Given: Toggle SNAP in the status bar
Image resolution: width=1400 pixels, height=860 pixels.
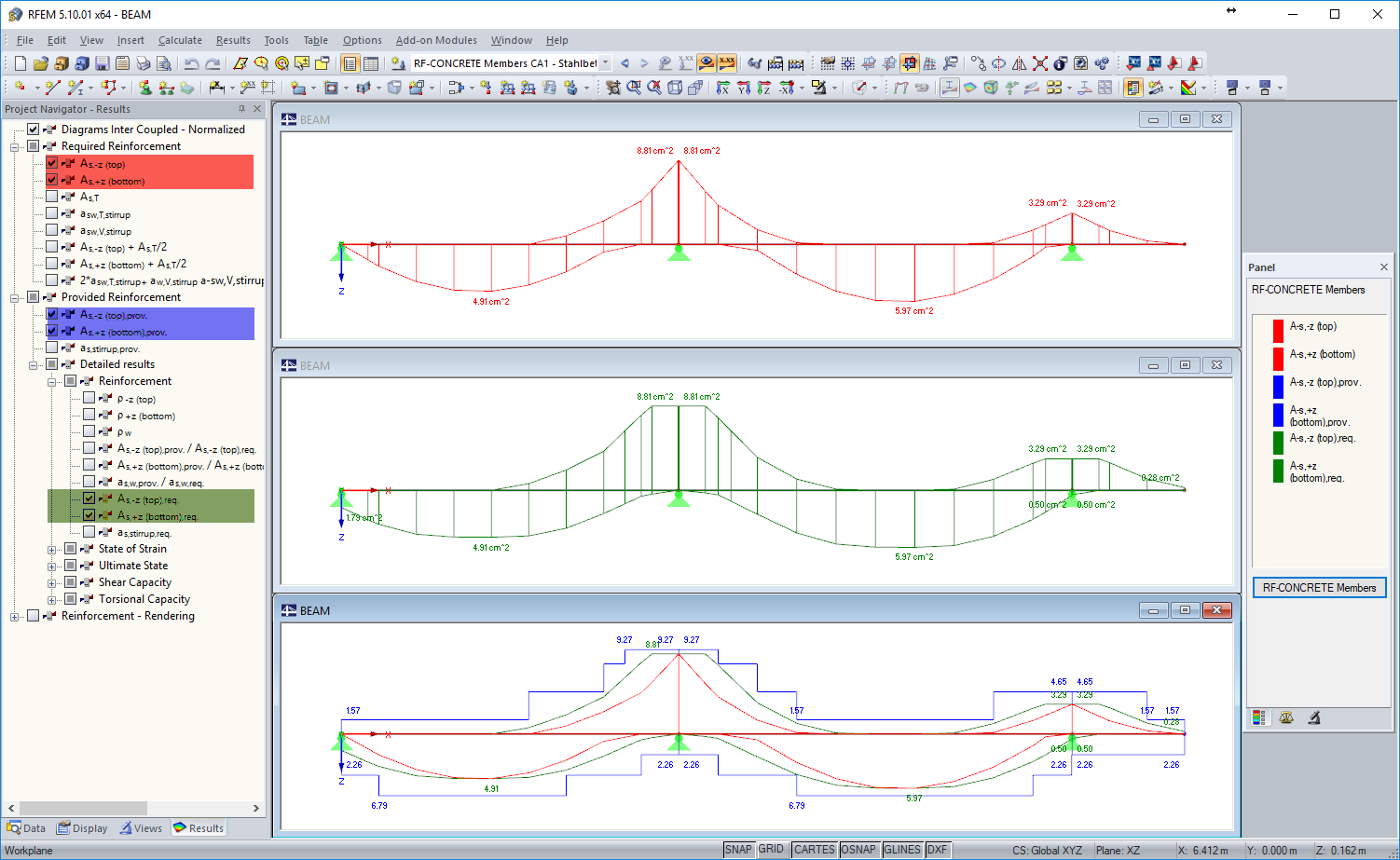Looking at the screenshot, I should [738, 850].
